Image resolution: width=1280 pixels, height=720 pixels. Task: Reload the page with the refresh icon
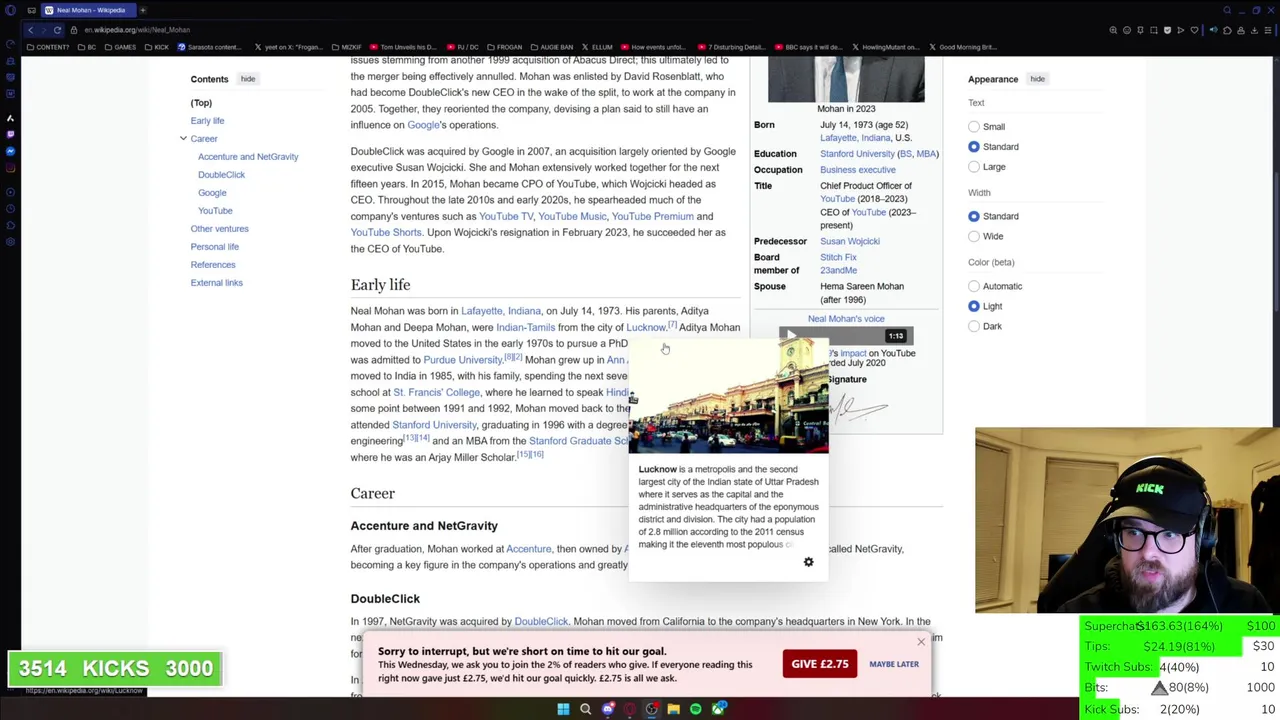click(57, 30)
